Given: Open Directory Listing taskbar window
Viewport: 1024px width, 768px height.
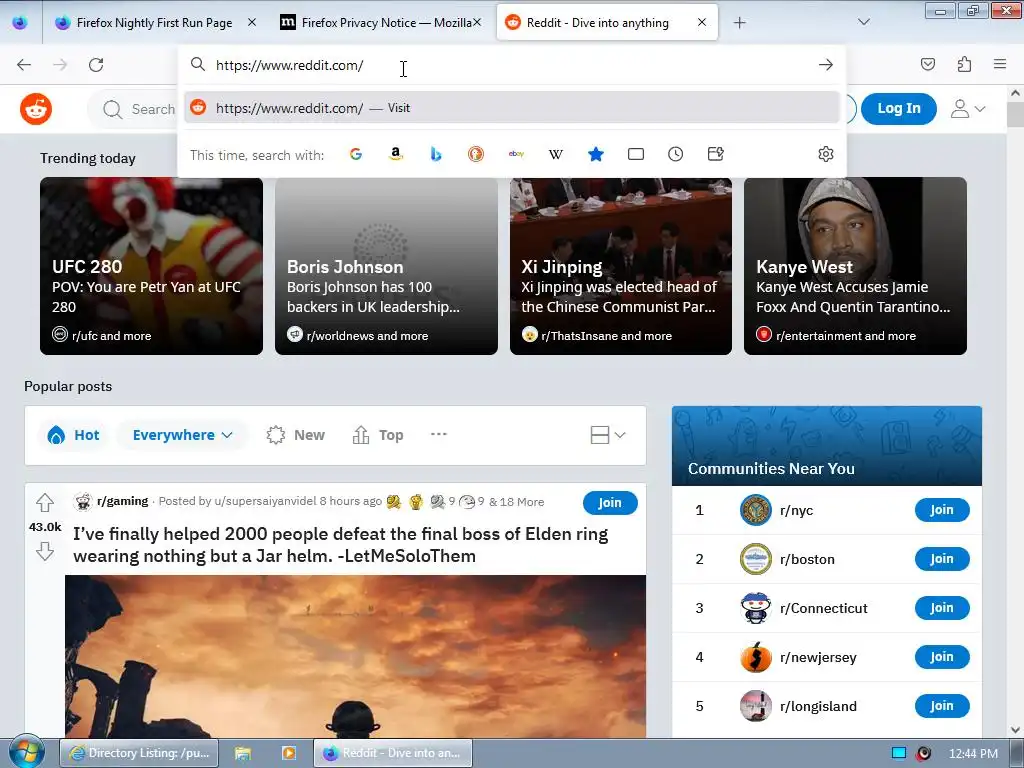Looking at the screenshot, I should (x=140, y=753).
